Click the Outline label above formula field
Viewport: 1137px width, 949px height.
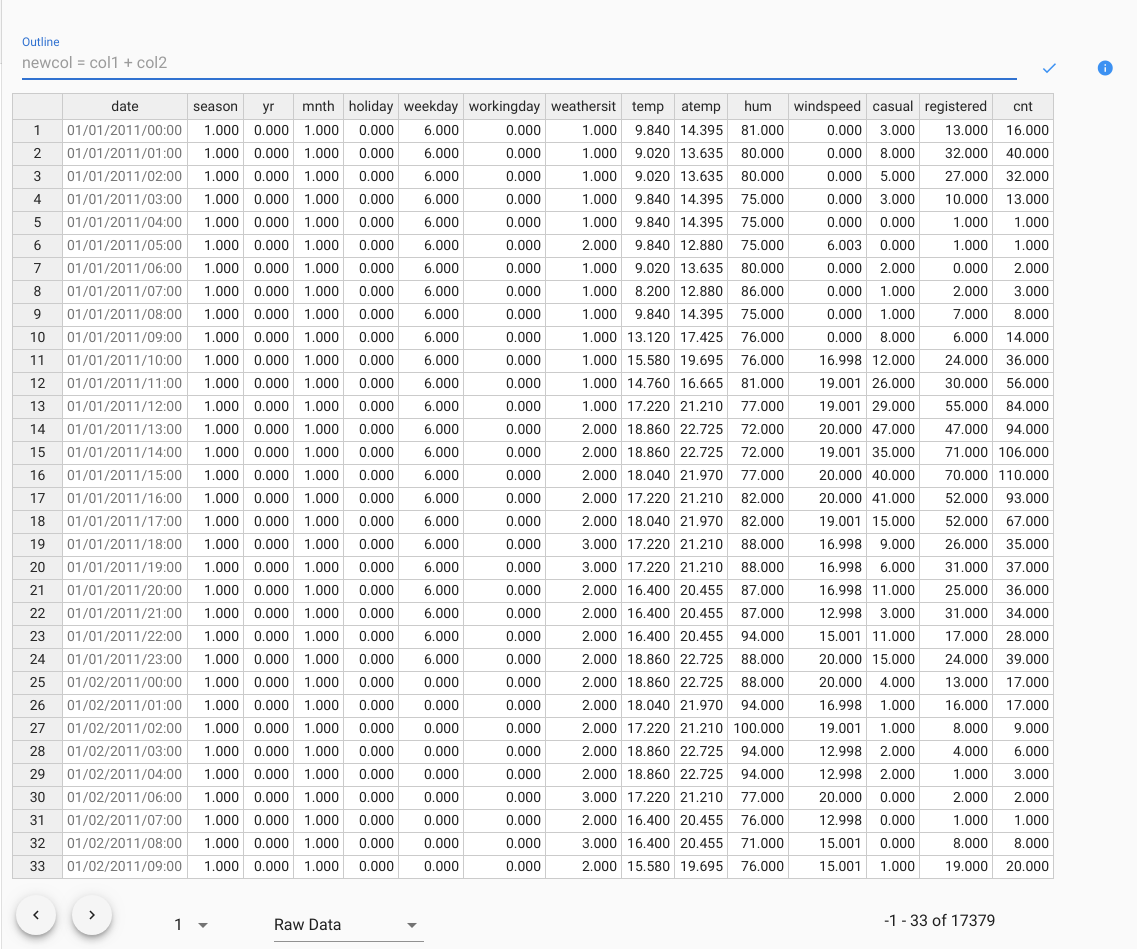pos(41,42)
